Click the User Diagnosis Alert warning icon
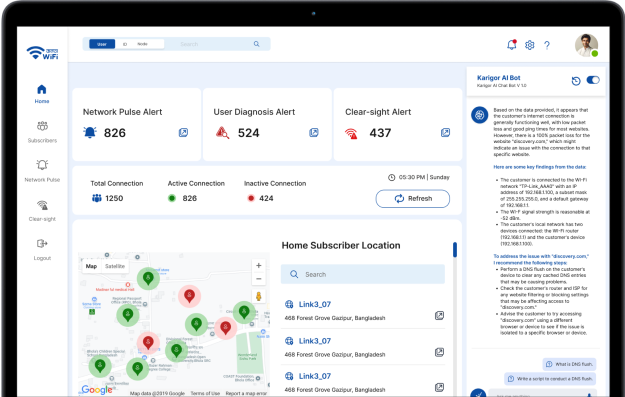 tap(222, 132)
